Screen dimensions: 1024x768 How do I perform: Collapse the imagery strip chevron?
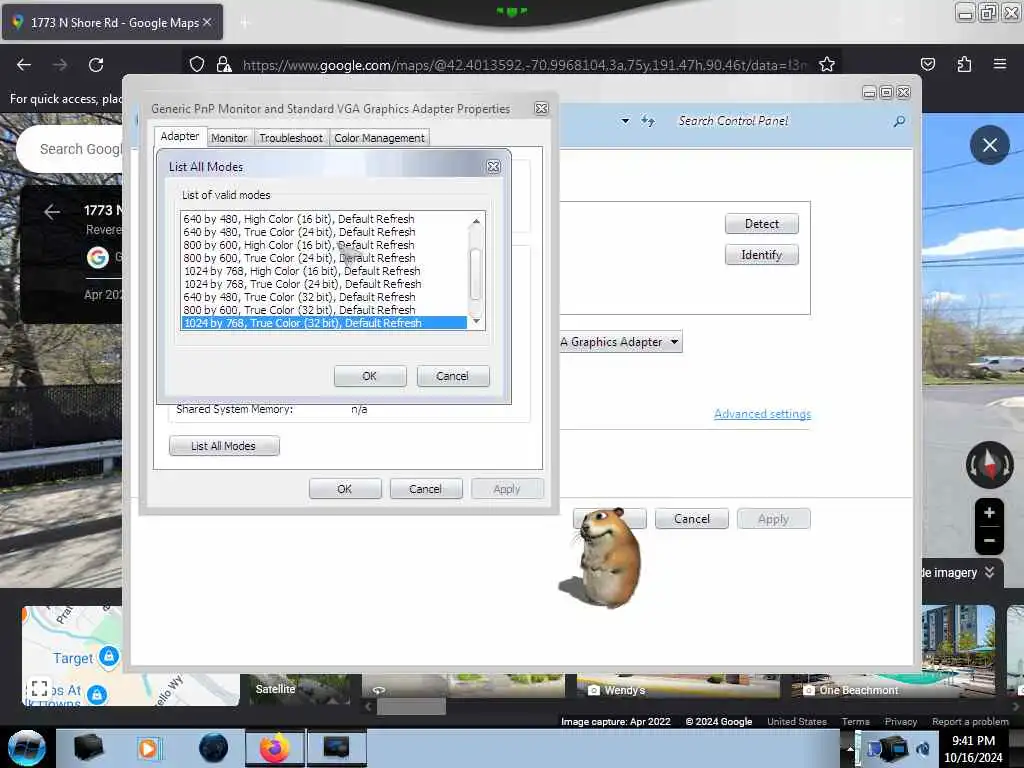point(989,573)
